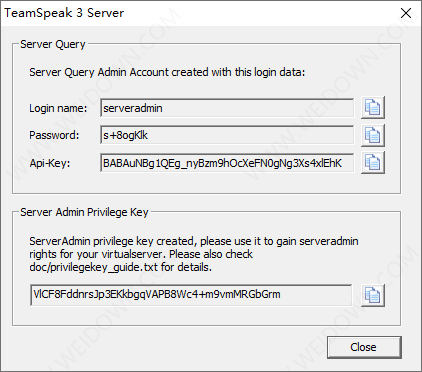Click the 'Server Admin Privilege Key' heading
422x372 pixels.
click(x=84, y=212)
